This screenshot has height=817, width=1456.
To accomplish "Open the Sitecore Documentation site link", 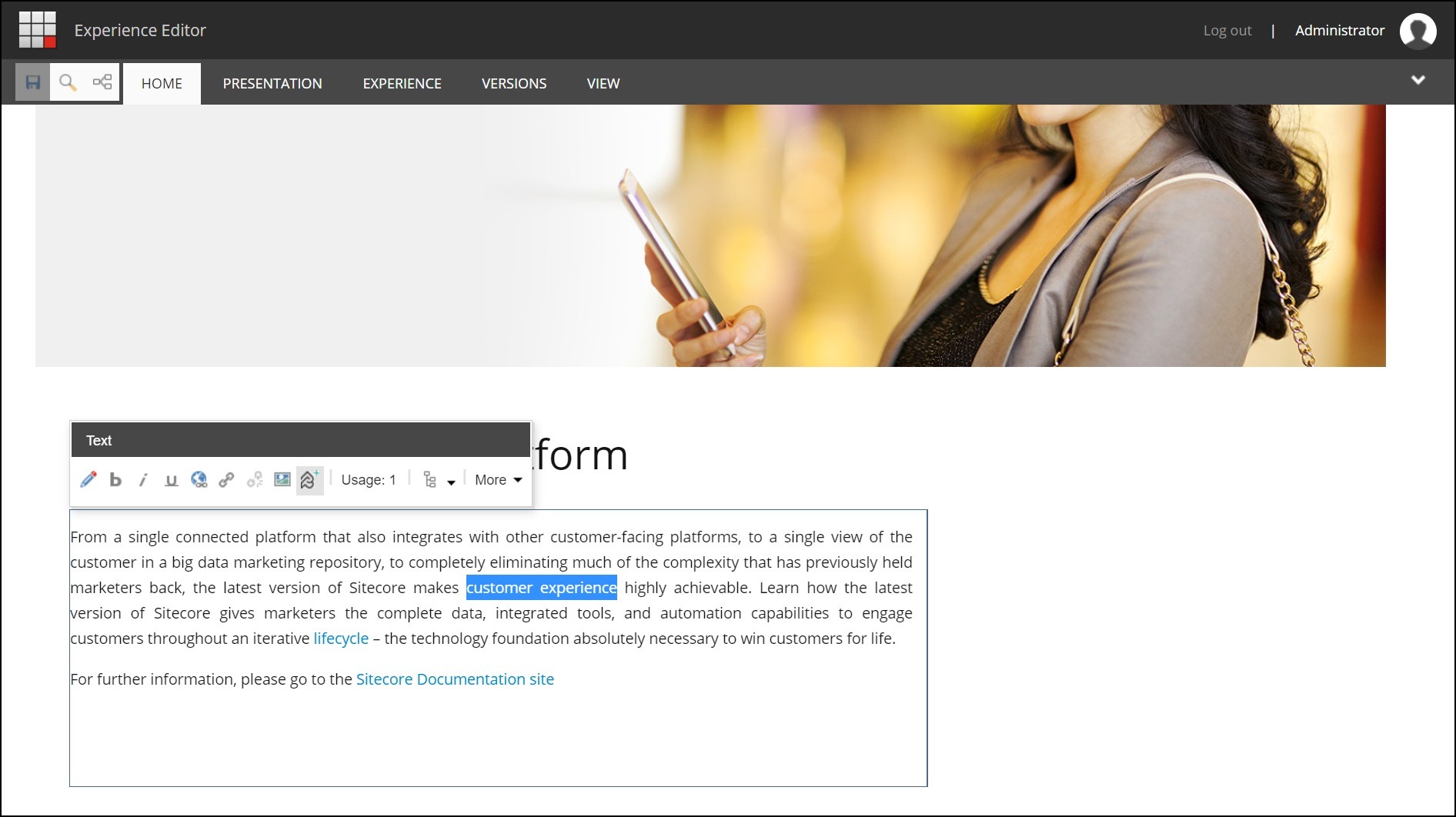I will pyautogui.click(x=455, y=679).
